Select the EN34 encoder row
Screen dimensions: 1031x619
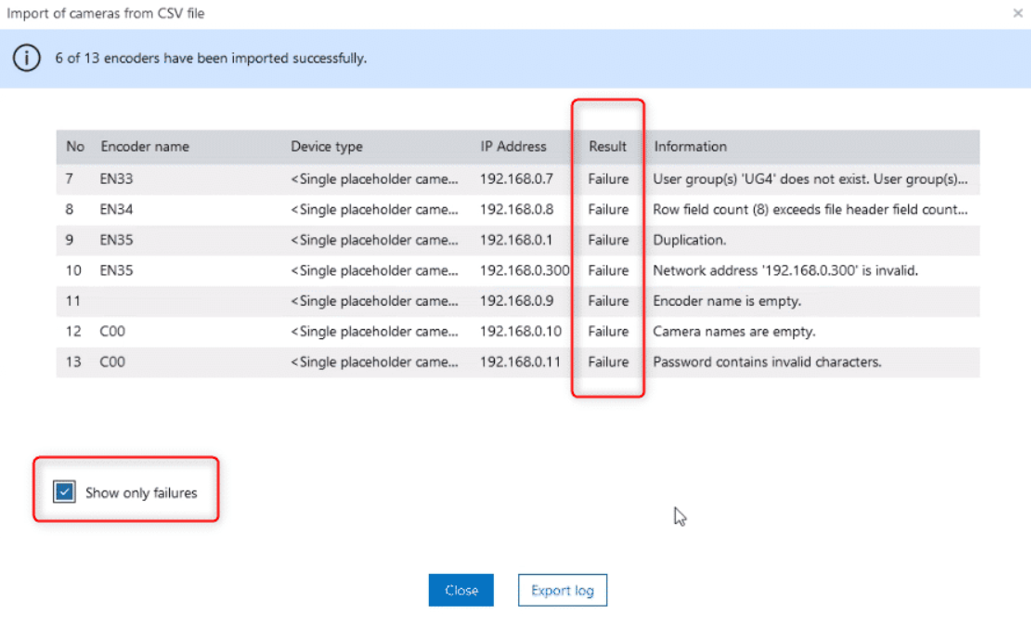pyautogui.click(x=117, y=209)
